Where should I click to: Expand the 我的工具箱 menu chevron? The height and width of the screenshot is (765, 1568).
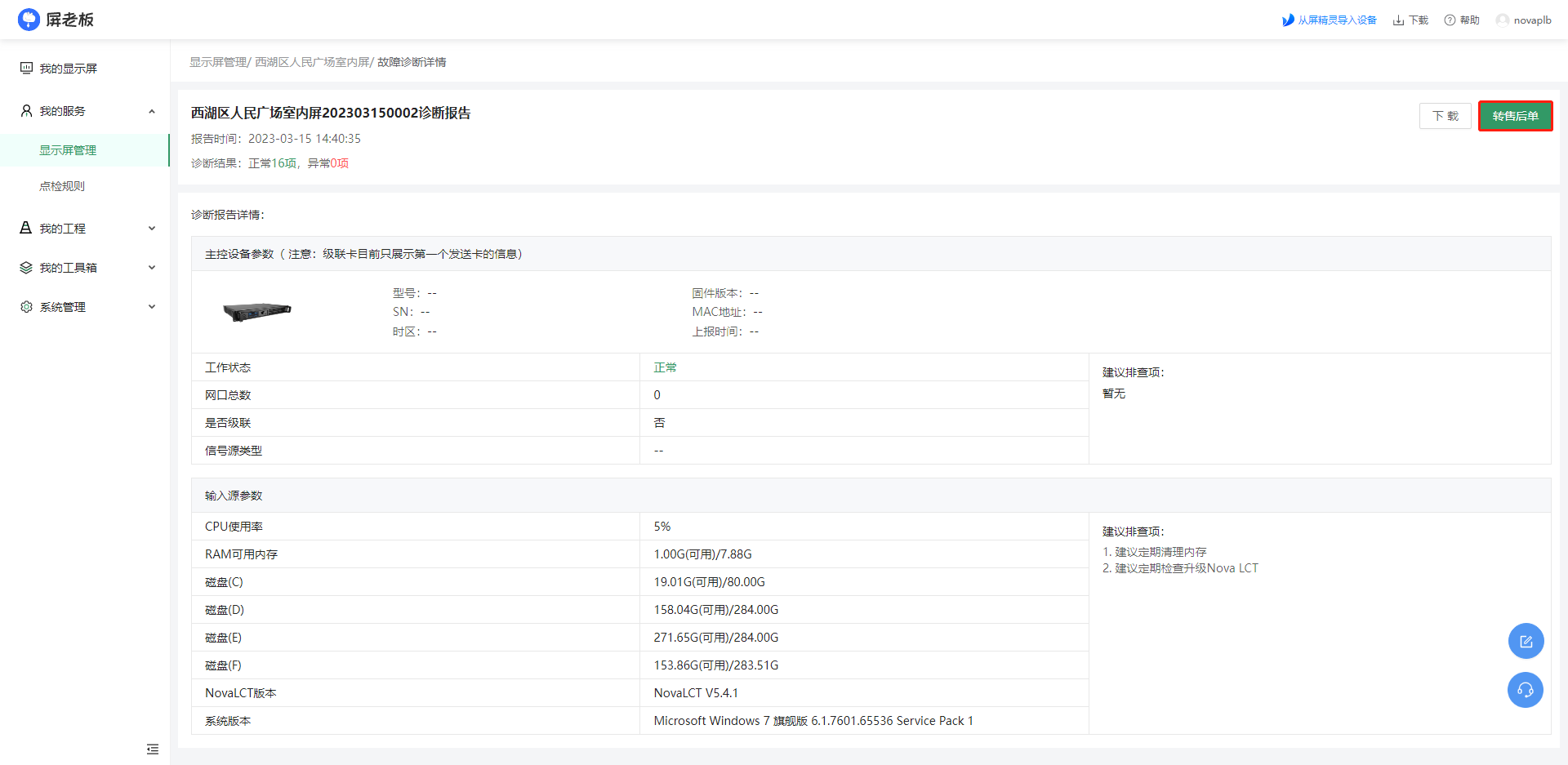click(x=152, y=268)
